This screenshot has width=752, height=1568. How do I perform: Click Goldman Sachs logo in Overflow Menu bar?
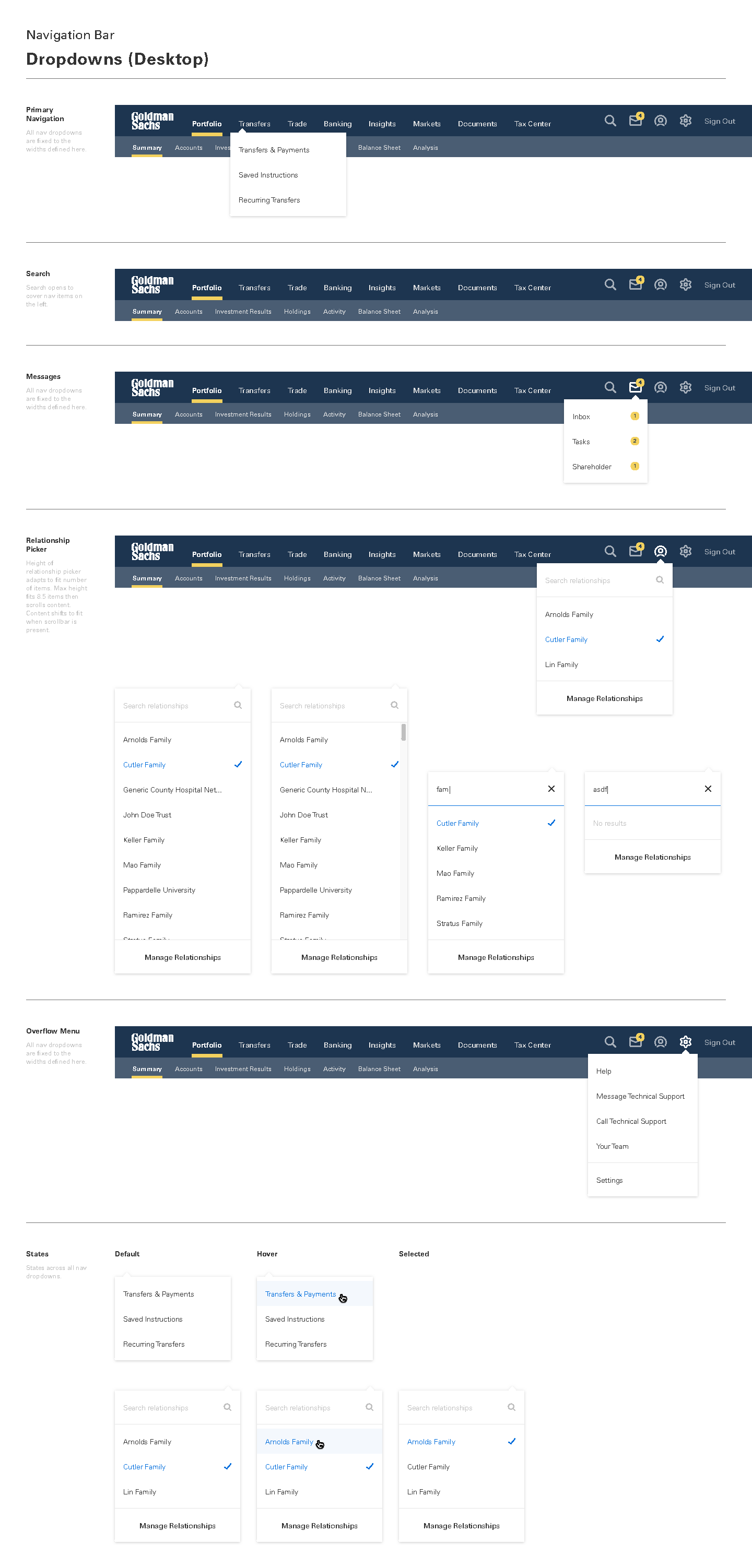(x=152, y=1041)
